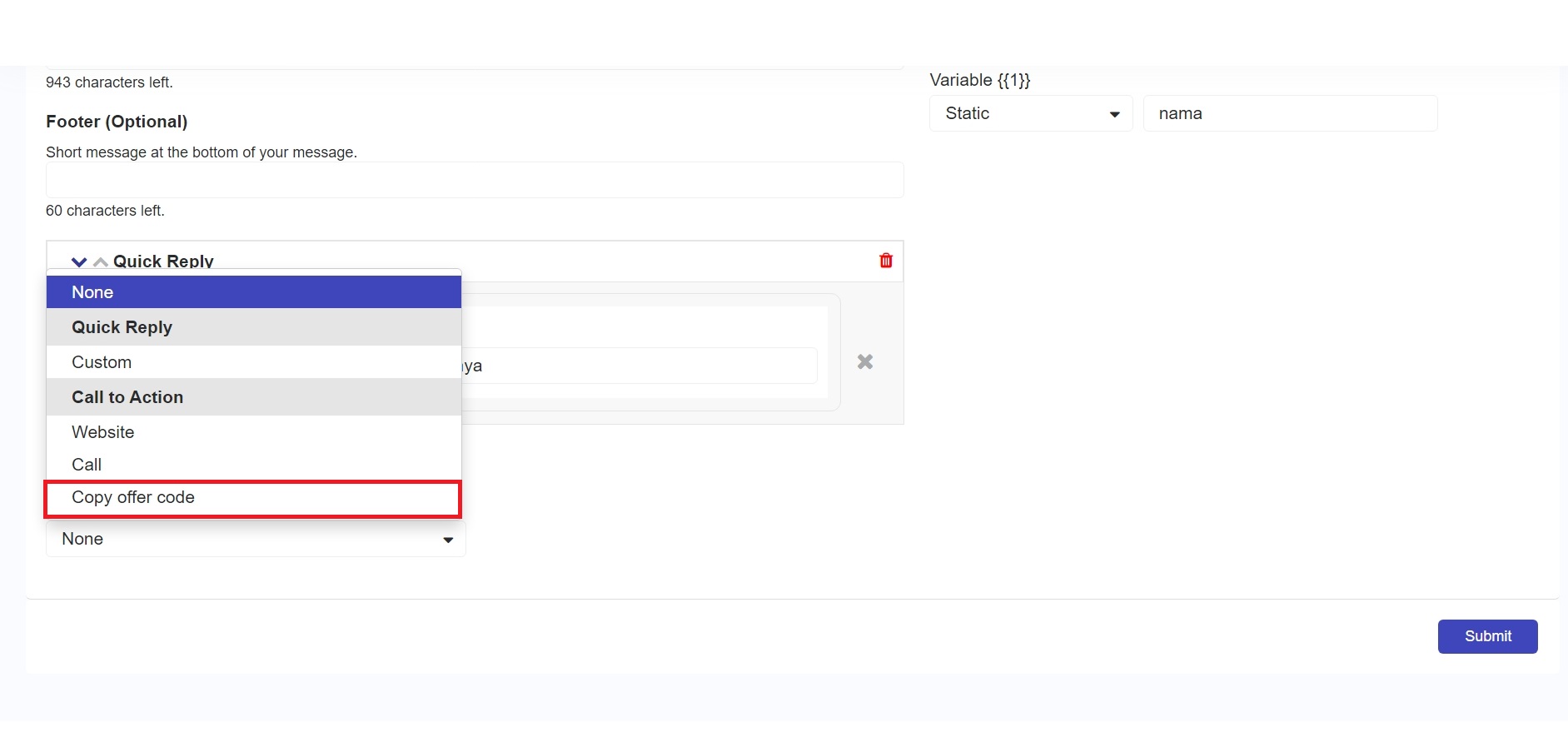Image resolution: width=1568 pixels, height=737 pixels.
Task: Click the blue move-down chevron icon
Action: pyautogui.click(x=79, y=261)
